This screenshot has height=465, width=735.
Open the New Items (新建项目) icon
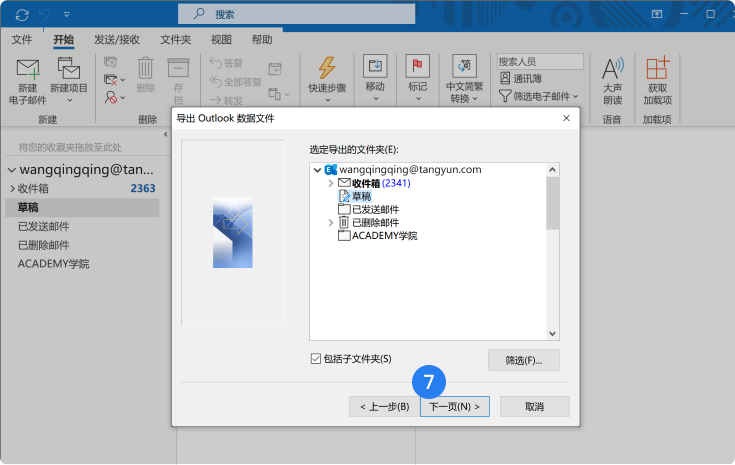pos(68,68)
